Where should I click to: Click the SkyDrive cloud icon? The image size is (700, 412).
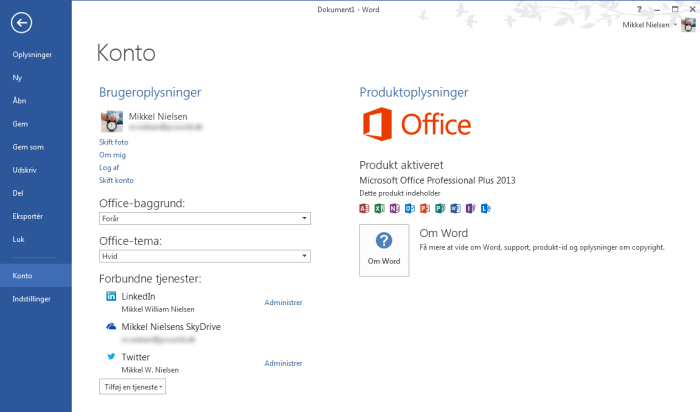[111, 327]
